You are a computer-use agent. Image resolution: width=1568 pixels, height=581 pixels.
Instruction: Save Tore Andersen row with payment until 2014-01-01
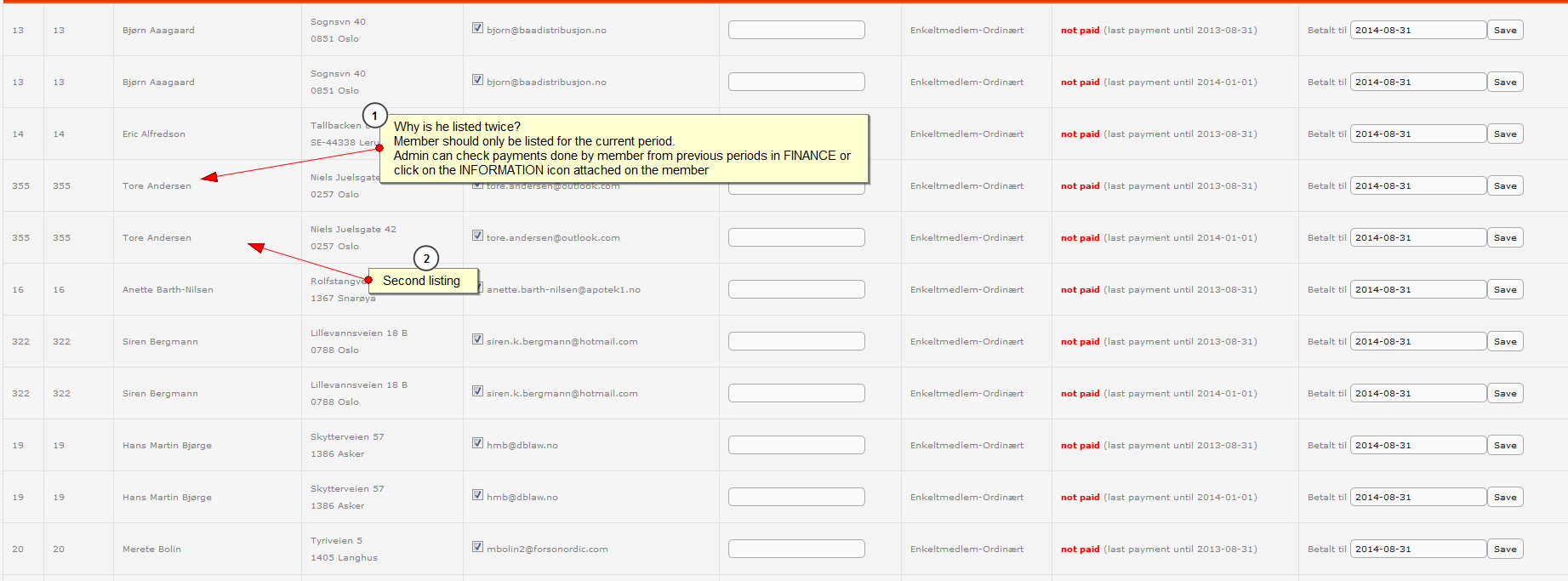(x=1505, y=237)
